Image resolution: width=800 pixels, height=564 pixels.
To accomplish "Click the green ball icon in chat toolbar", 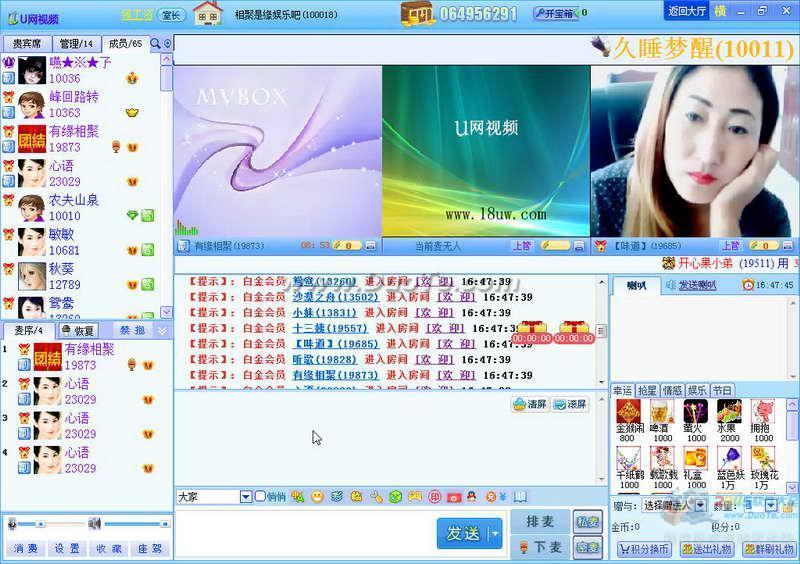I will point(395,496).
